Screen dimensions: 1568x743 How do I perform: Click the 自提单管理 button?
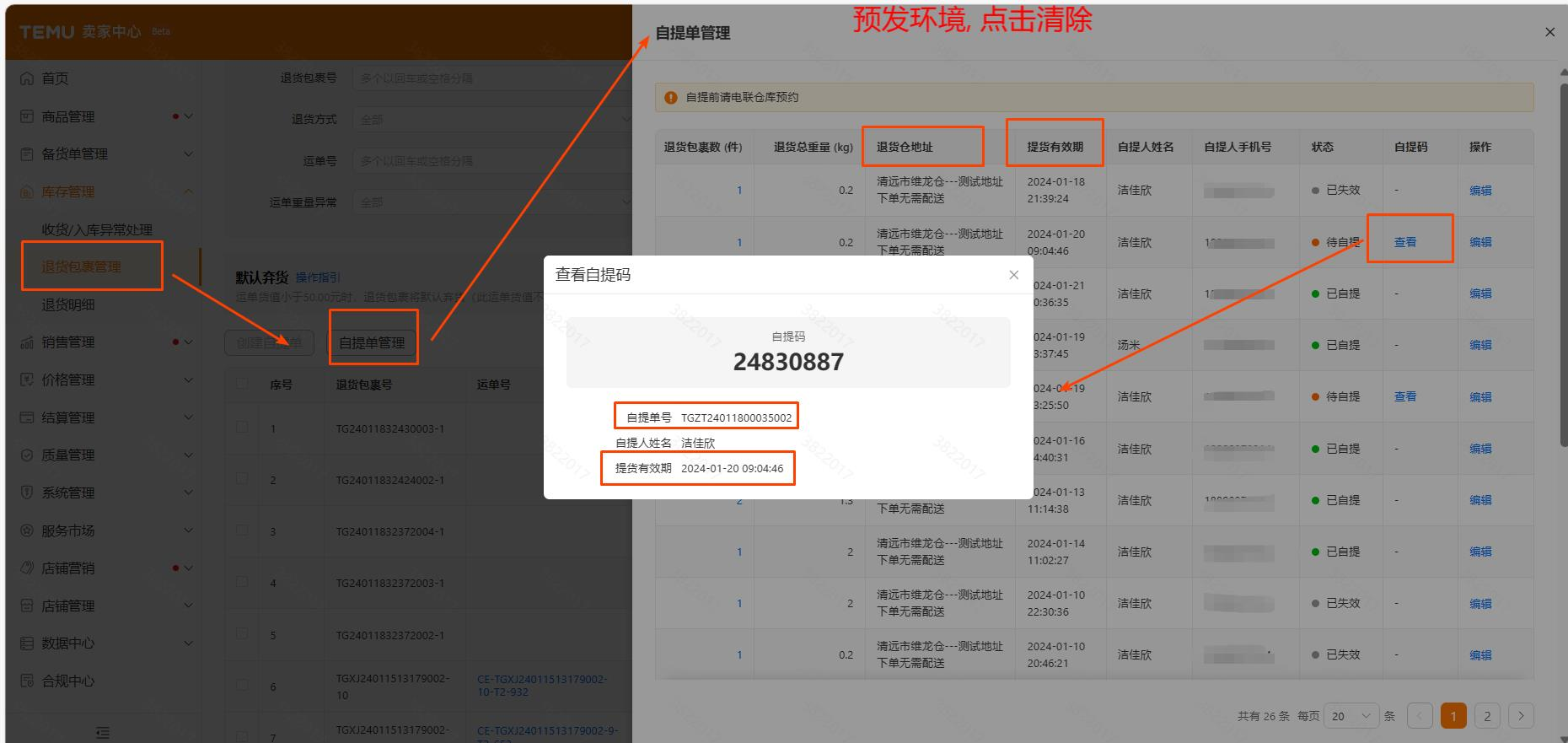[x=372, y=342]
